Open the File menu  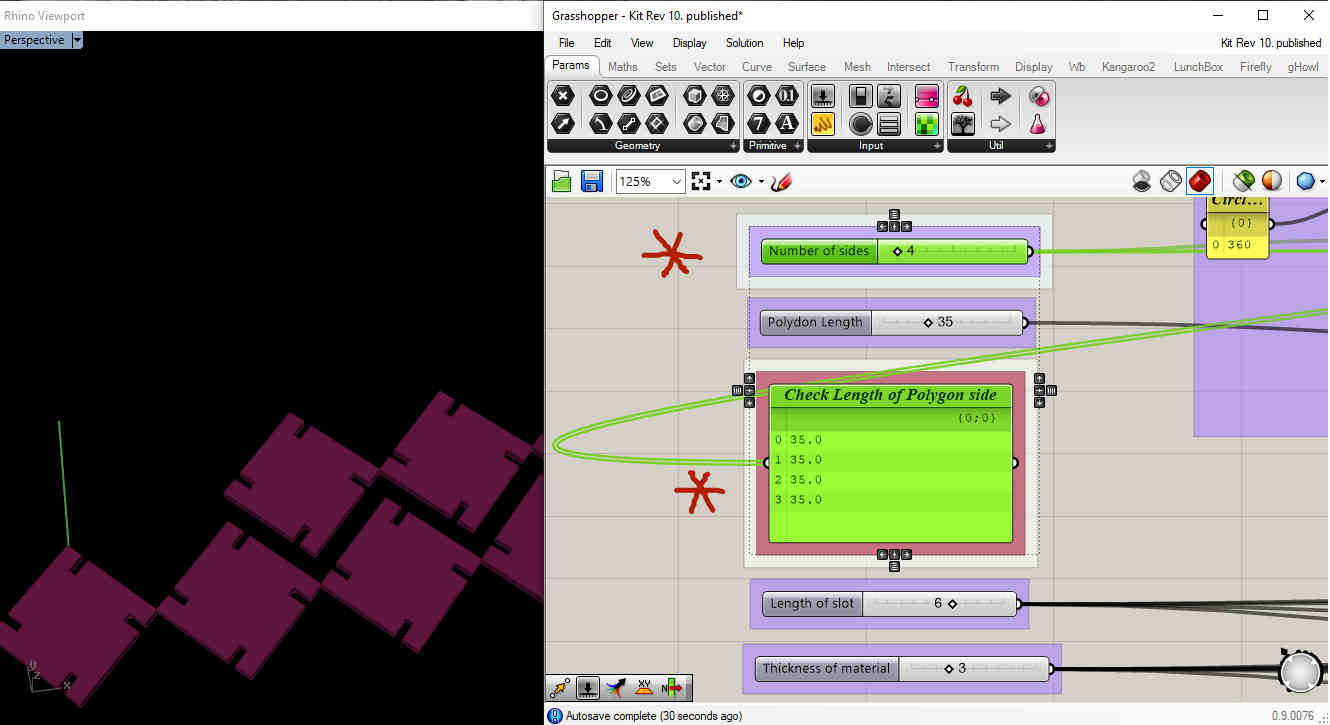[x=566, y=43]
